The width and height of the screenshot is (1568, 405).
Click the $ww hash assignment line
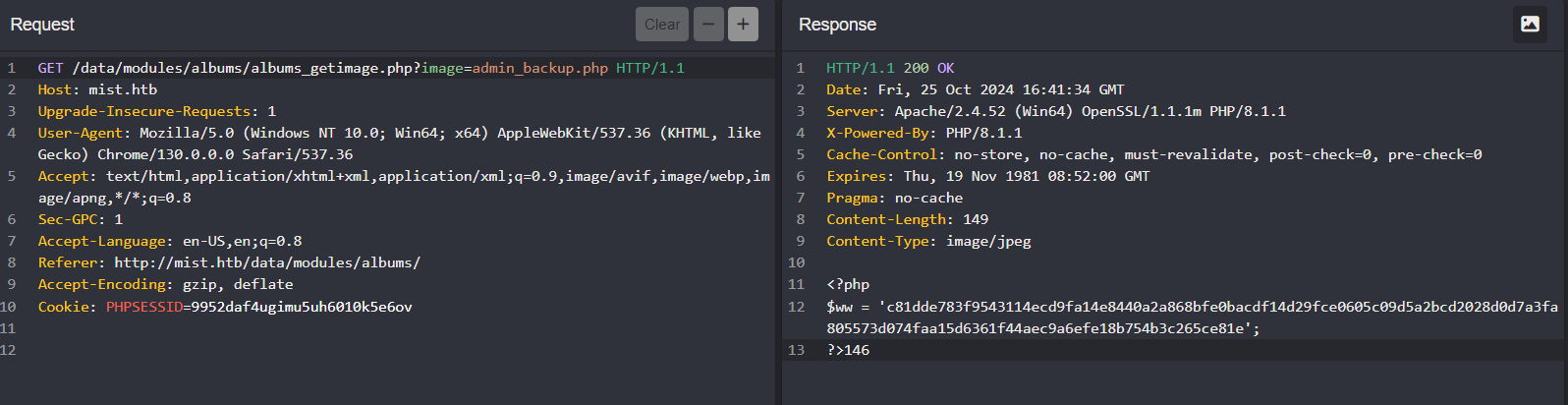(1192, 318)
